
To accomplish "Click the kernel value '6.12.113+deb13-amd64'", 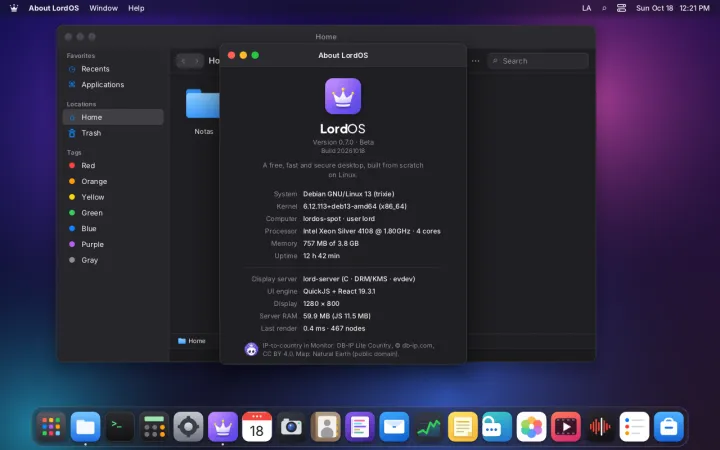I will [340, 206].
